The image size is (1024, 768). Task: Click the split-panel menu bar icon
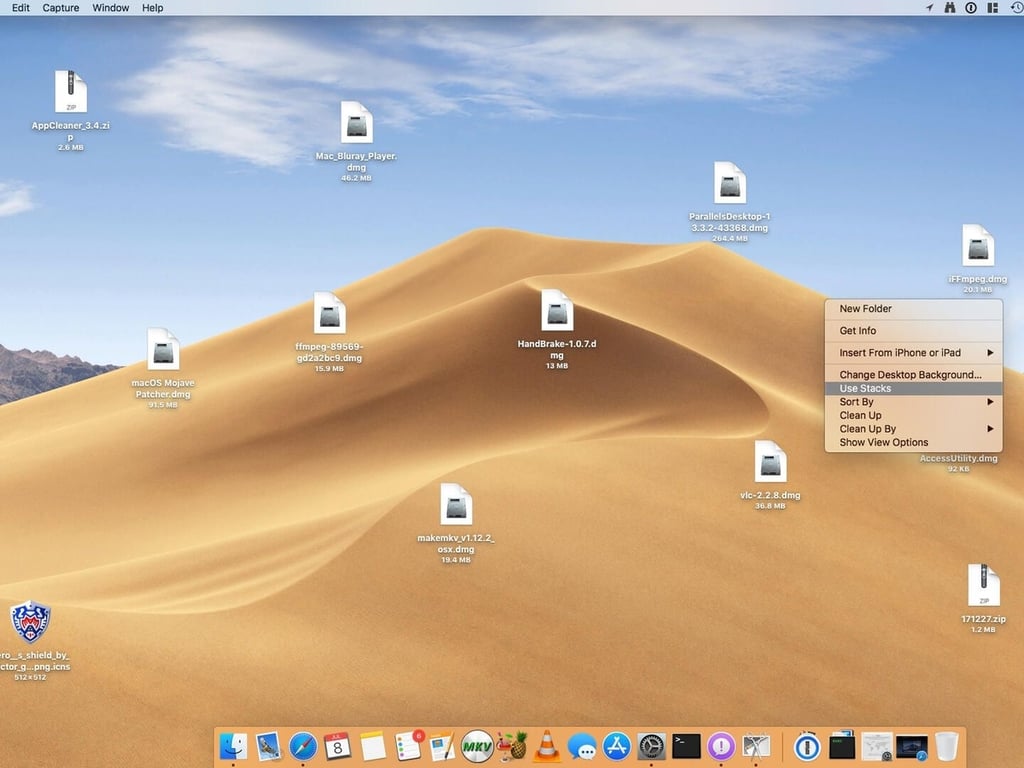tap(993, 8)
